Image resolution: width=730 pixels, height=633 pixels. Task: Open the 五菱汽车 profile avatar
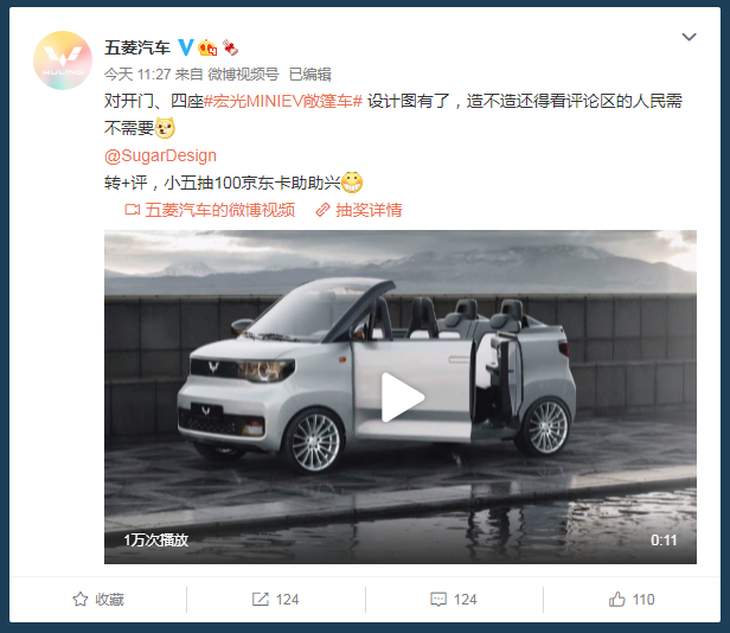point(62,61)
